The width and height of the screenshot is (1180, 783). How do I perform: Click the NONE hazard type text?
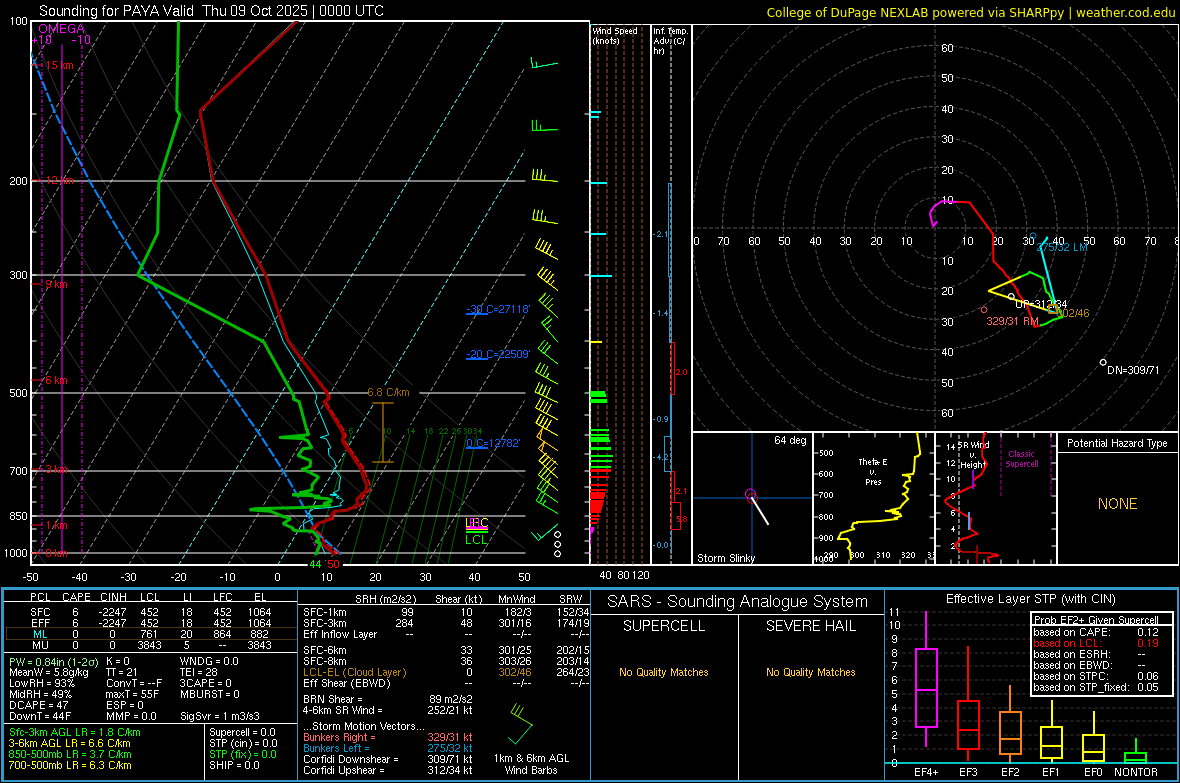[x=1117, y=504]
